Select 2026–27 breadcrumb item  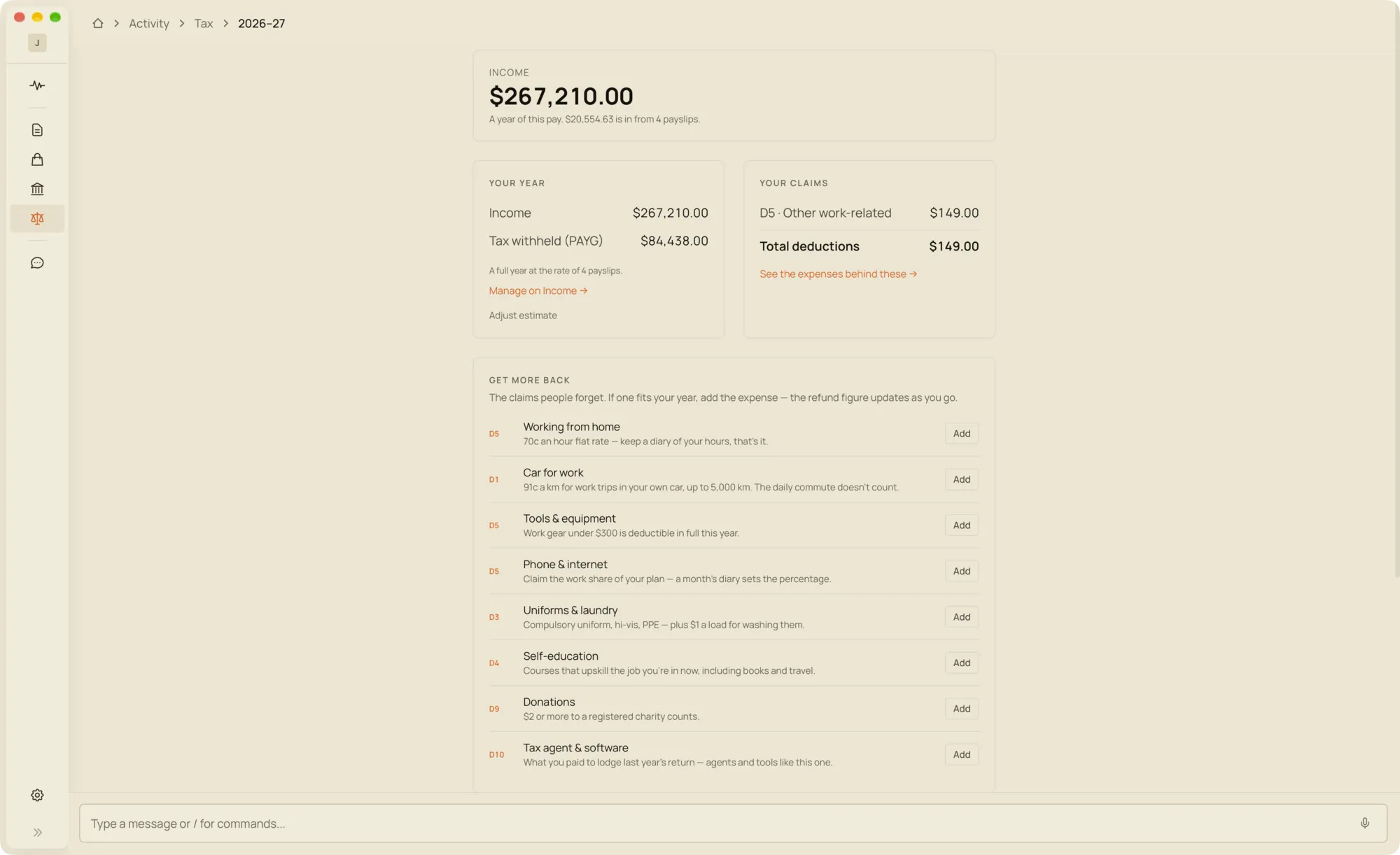pyautogui.click(x=261, y=23)
